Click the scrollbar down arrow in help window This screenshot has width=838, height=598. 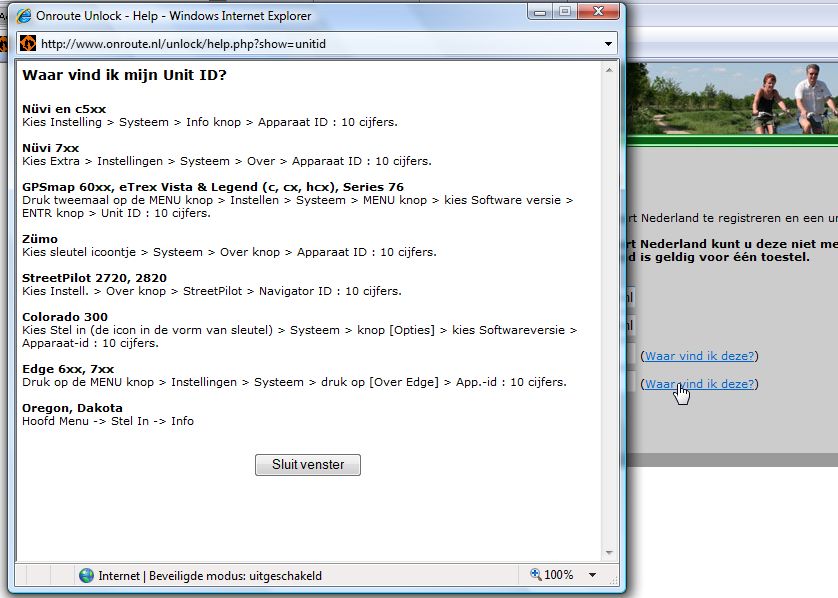point(609,553)
